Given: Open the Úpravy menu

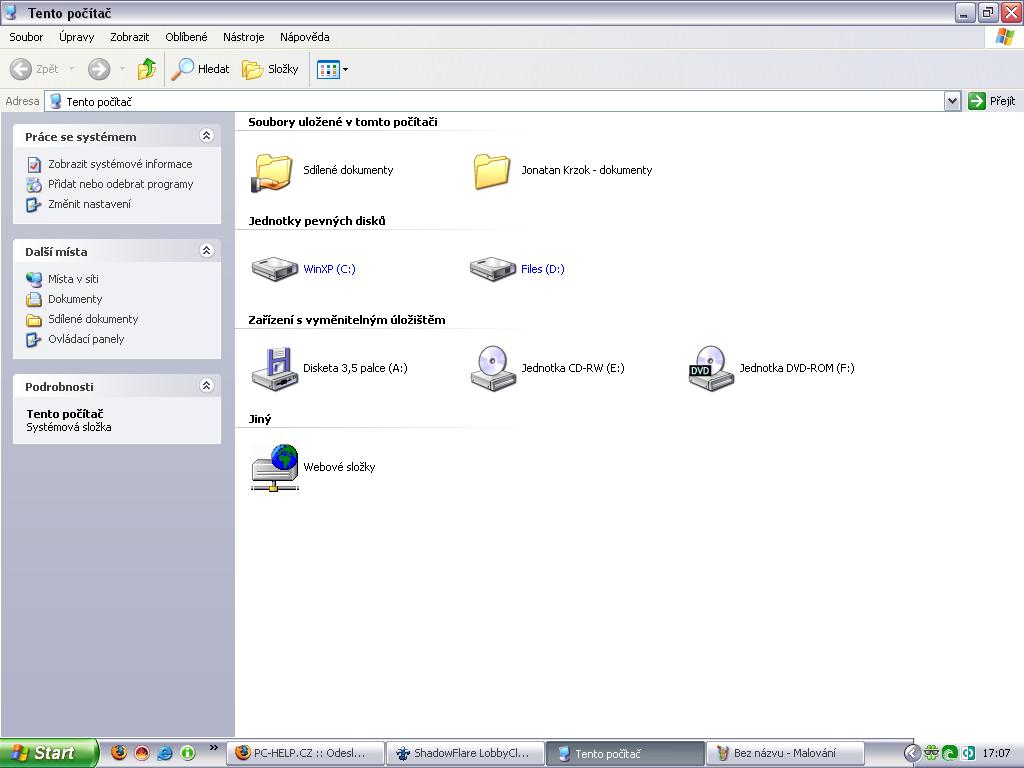Looking at the screenshot, I should tap(76, 37).
